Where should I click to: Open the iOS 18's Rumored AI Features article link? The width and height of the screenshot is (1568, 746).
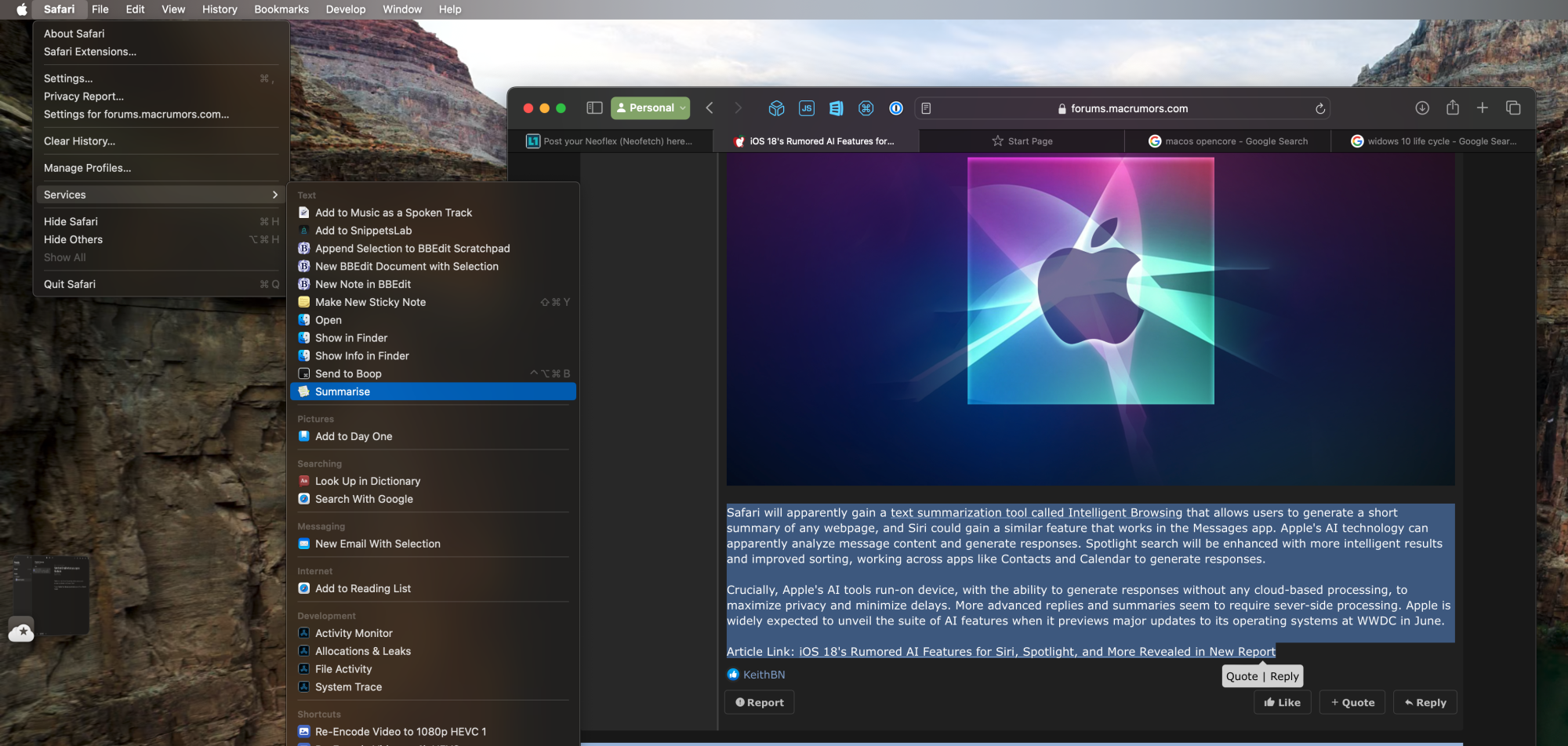click(1037, 652)
